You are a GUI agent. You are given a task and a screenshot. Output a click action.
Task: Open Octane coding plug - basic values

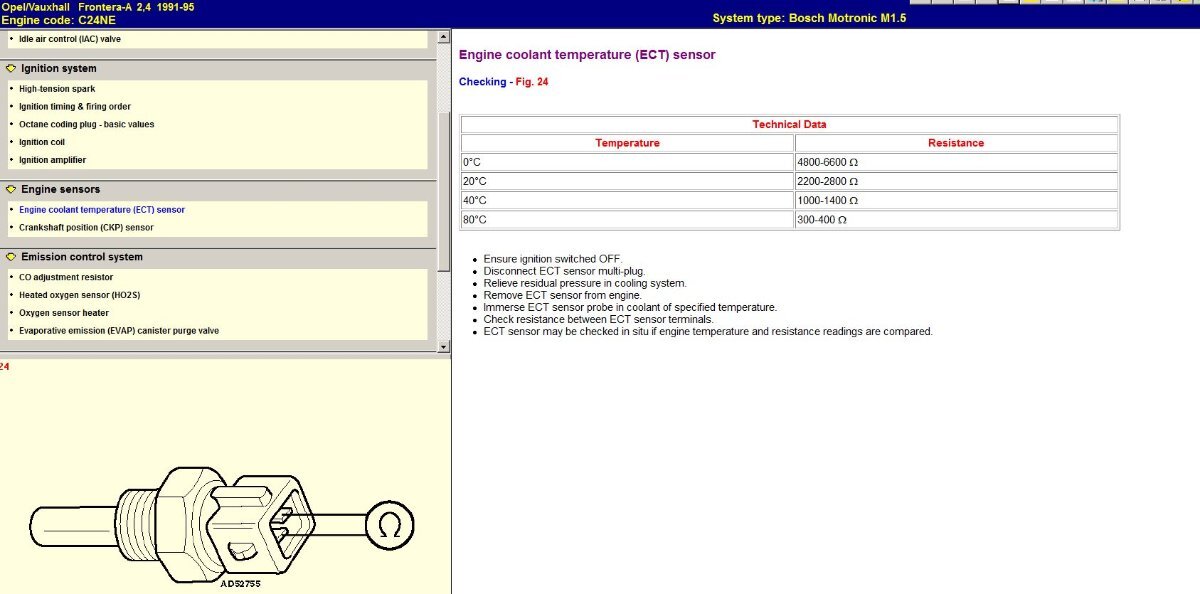tap(87, 125)
